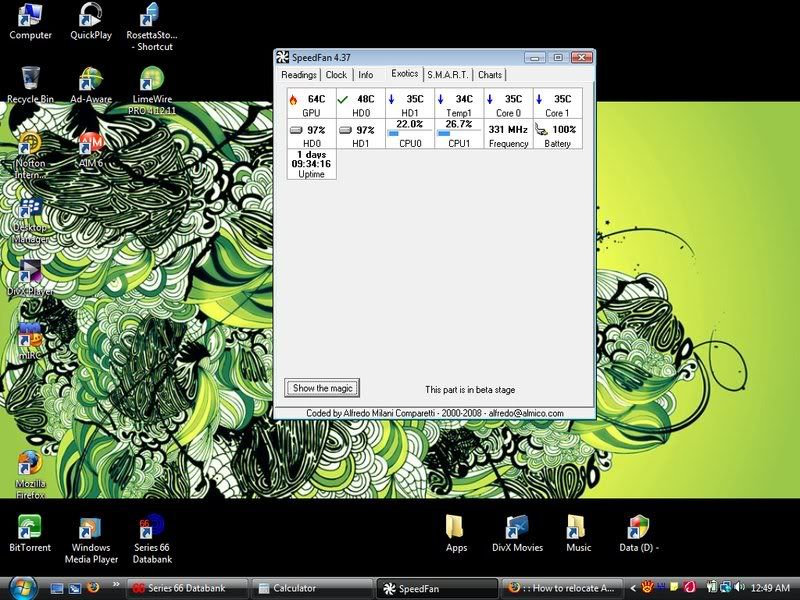Click the Core 0 35C reading
Screen dimensions: 800x600
click(x=508, y=104)
